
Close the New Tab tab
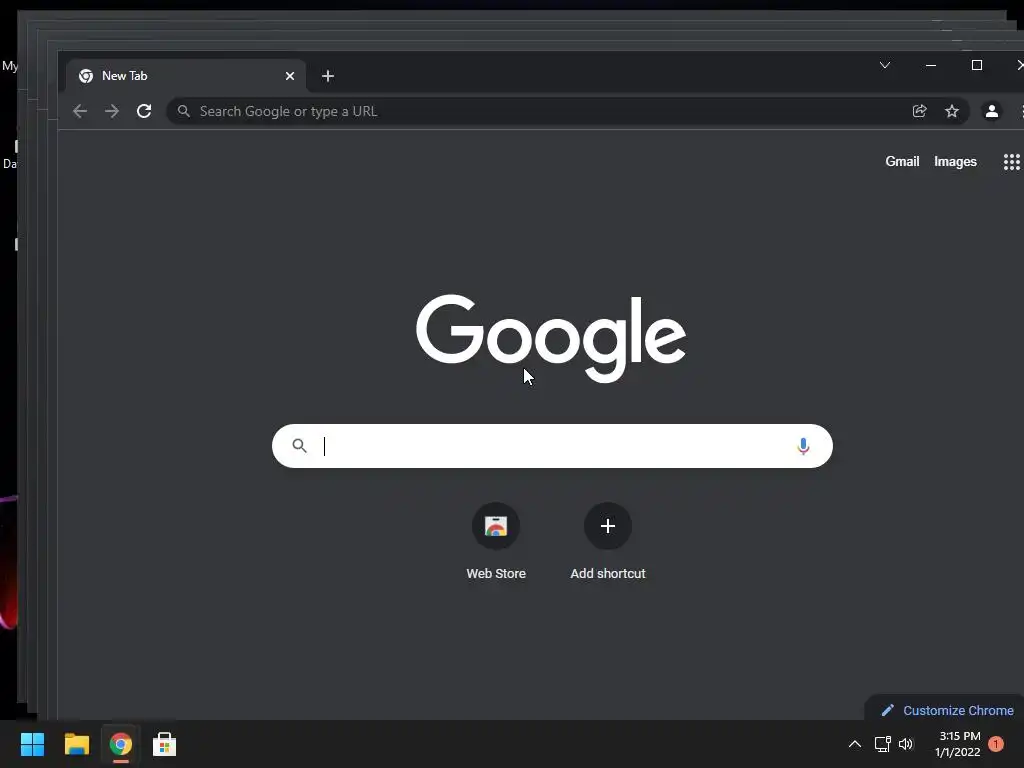290,76
